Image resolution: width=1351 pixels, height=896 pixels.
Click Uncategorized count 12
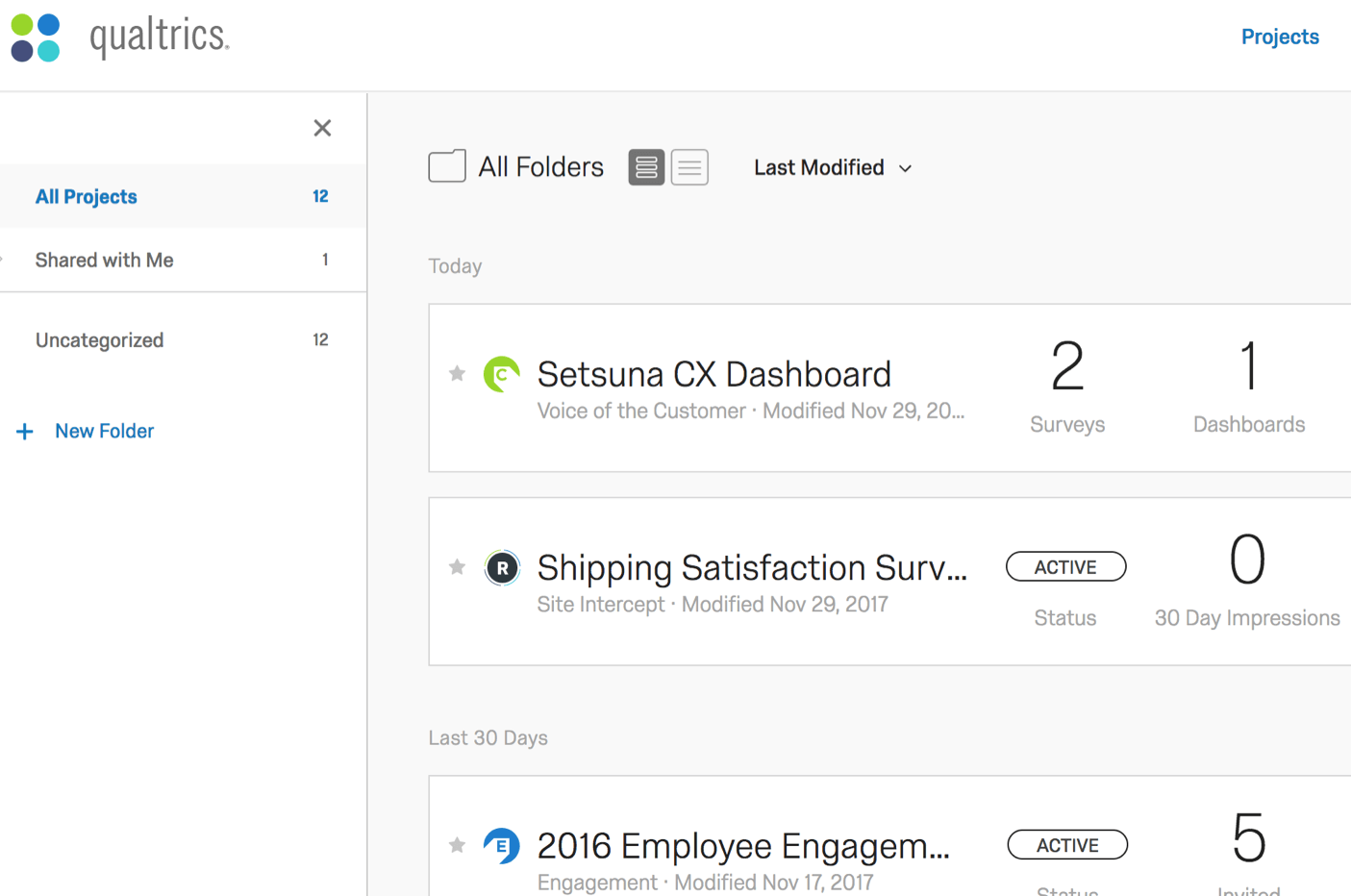click(320, 339)
